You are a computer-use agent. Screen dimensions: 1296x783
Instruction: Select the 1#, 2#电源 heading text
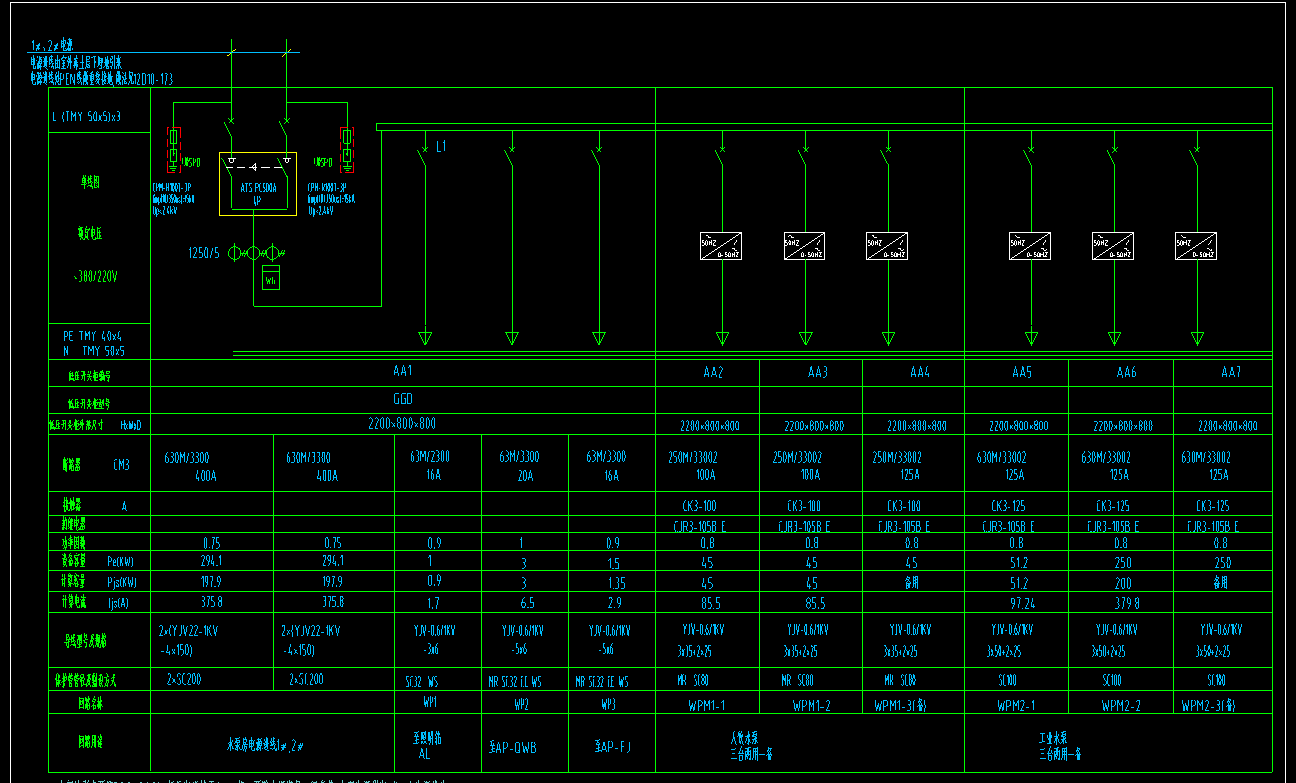(53, 46)
